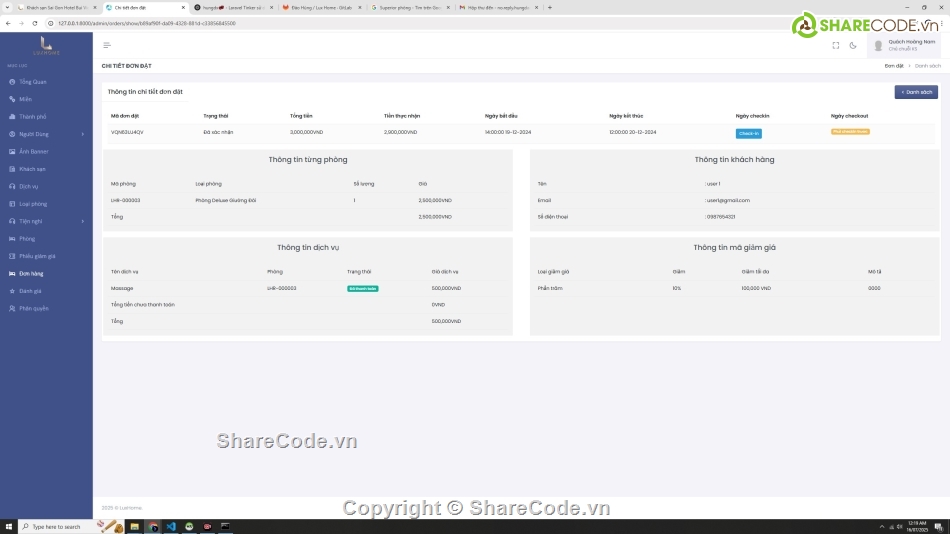Open Thành phố in sidebar
This screenshot has height=534, width=950.
33,117
